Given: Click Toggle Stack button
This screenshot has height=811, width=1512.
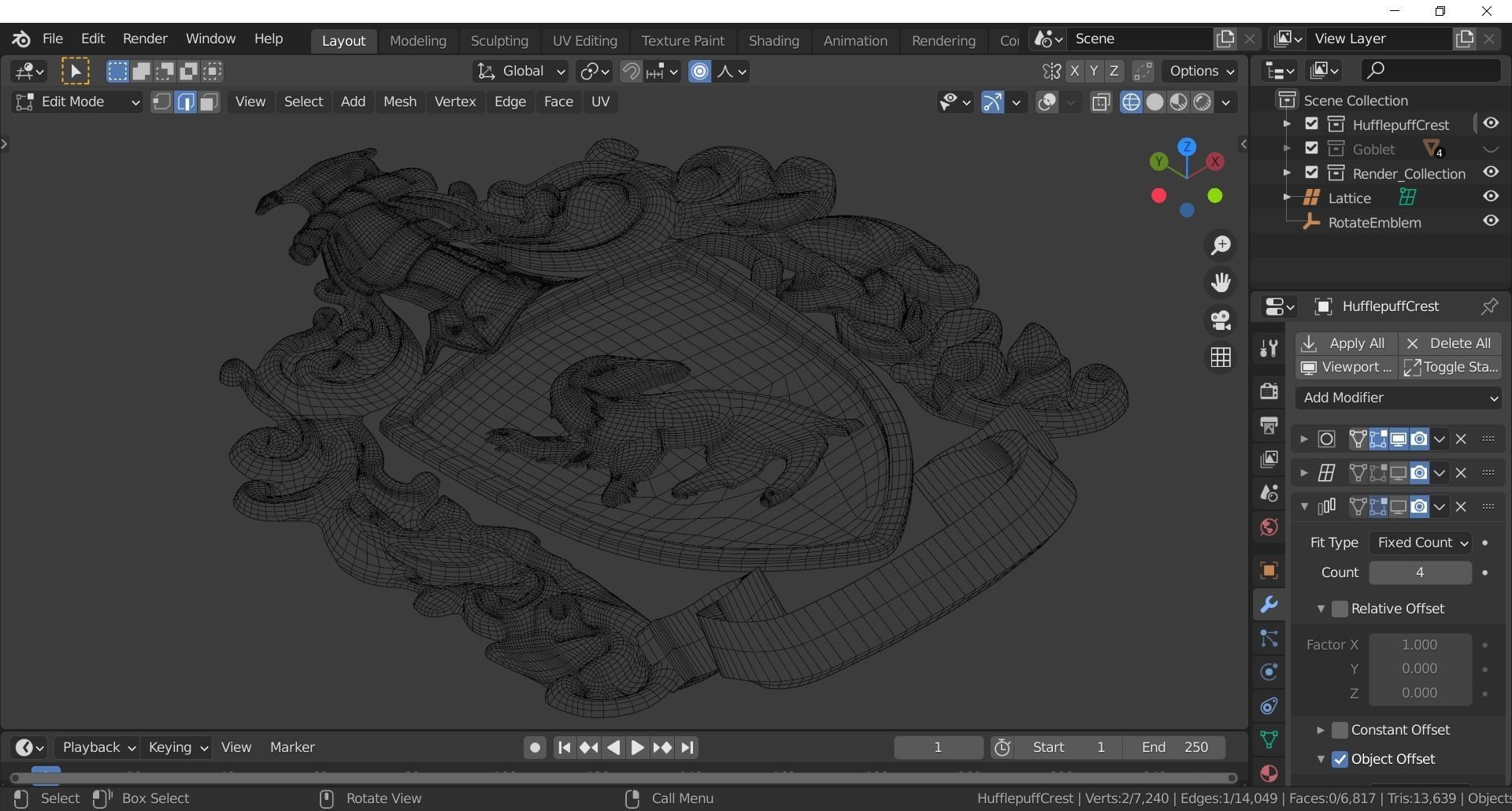Looking at the screenshot, I should click(x=1451, y=368).
